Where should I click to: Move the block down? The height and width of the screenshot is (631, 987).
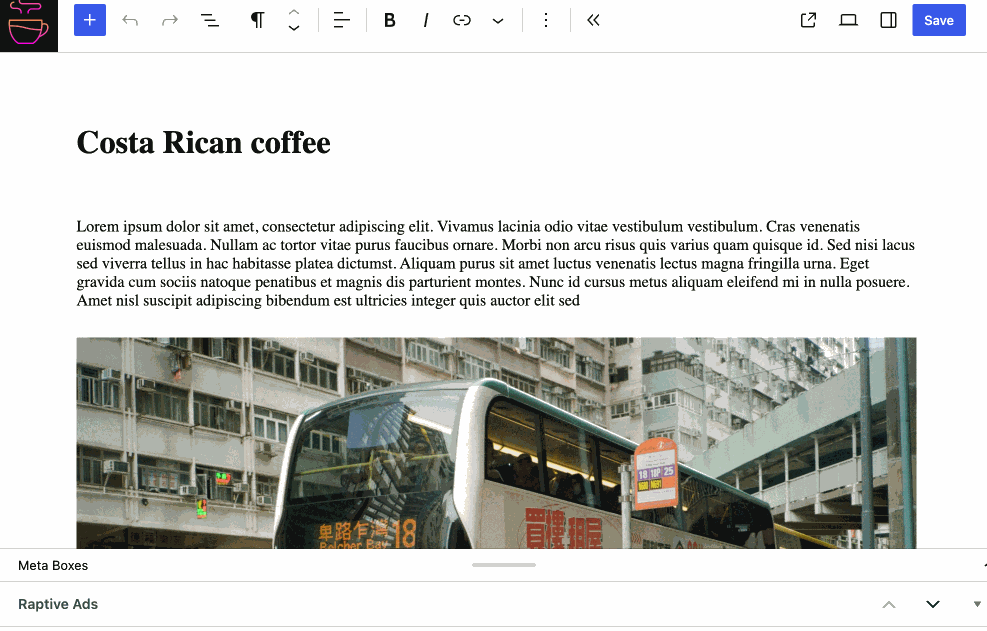point(293,28)
